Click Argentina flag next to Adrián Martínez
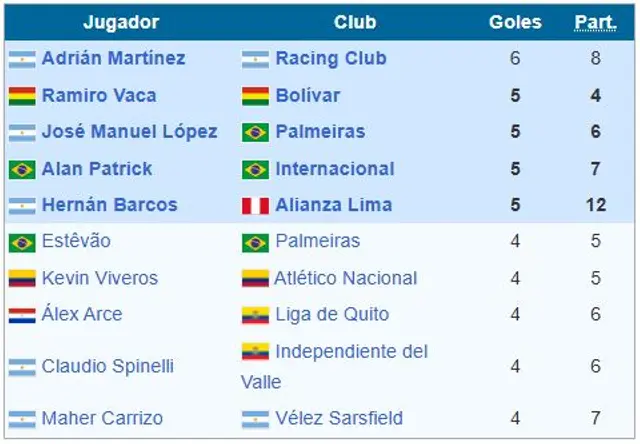Viewport: 640px width, 444px height. tap(22, 59)
